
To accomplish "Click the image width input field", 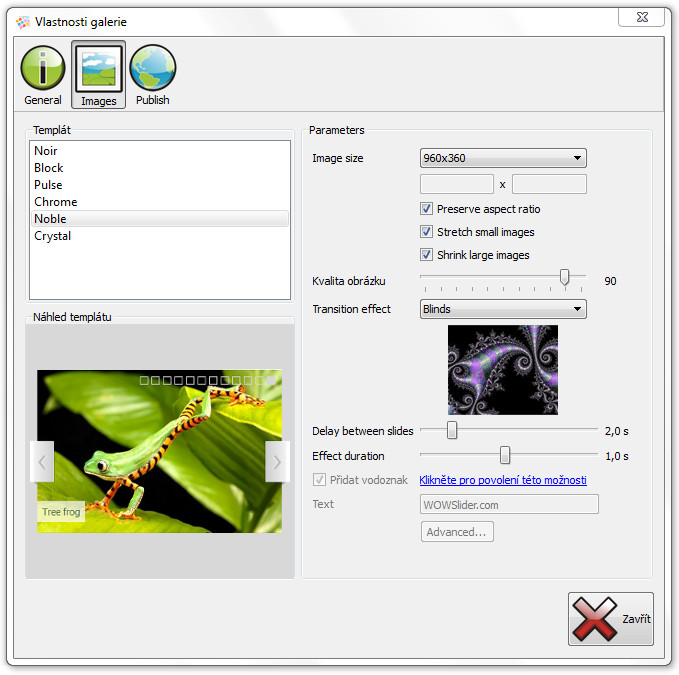I will point(456,184).
